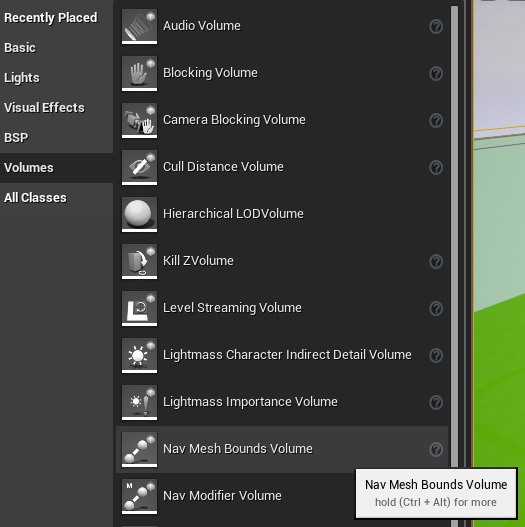This screenshot has width=525, height=527.
Task: Pick the Camera Blocking Volume icon
Action: tap(139, 120)
